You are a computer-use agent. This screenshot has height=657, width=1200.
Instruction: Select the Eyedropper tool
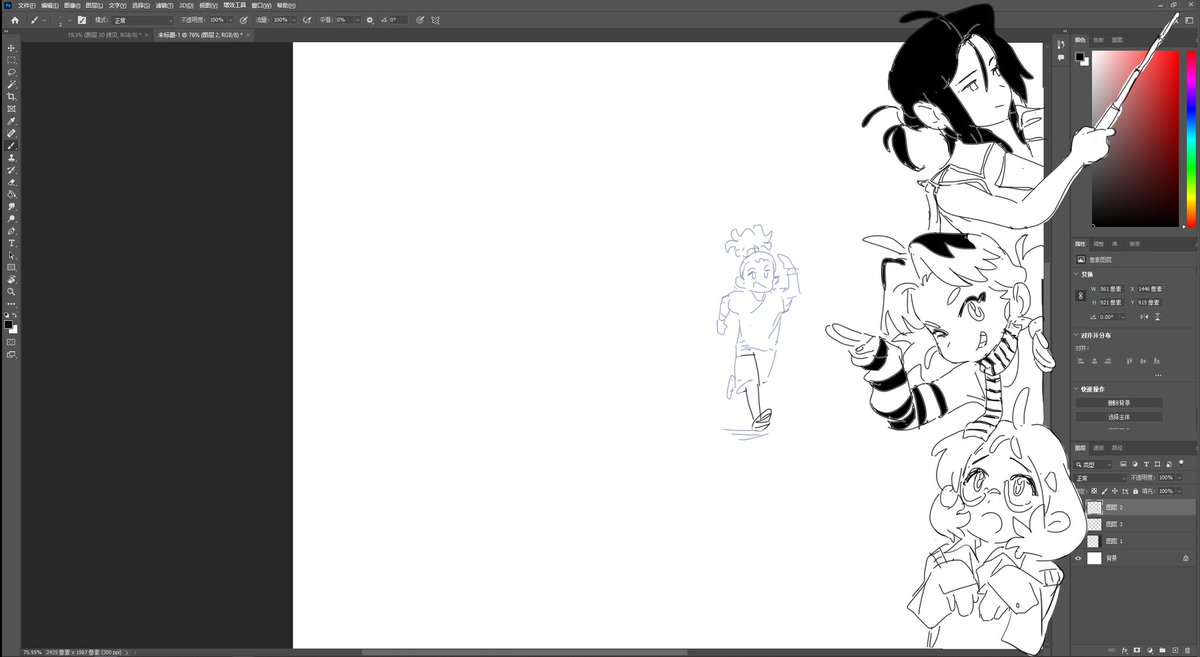point(12,121)
